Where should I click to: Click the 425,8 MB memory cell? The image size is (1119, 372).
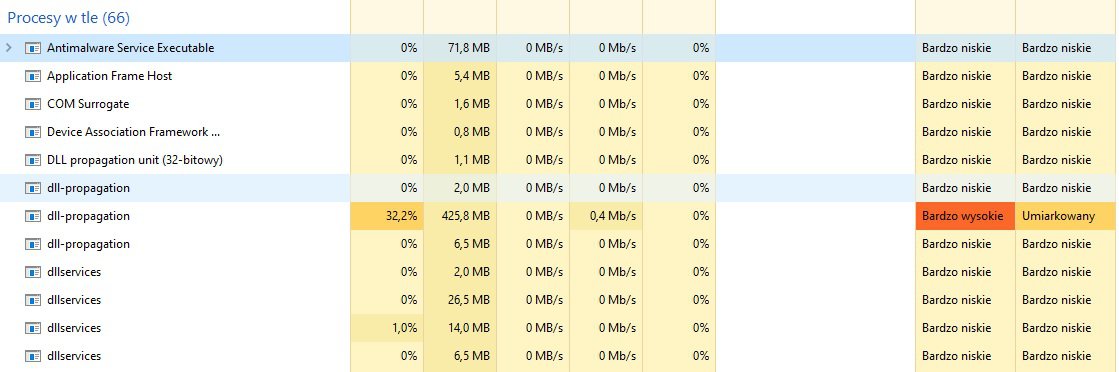click(460, 216)
